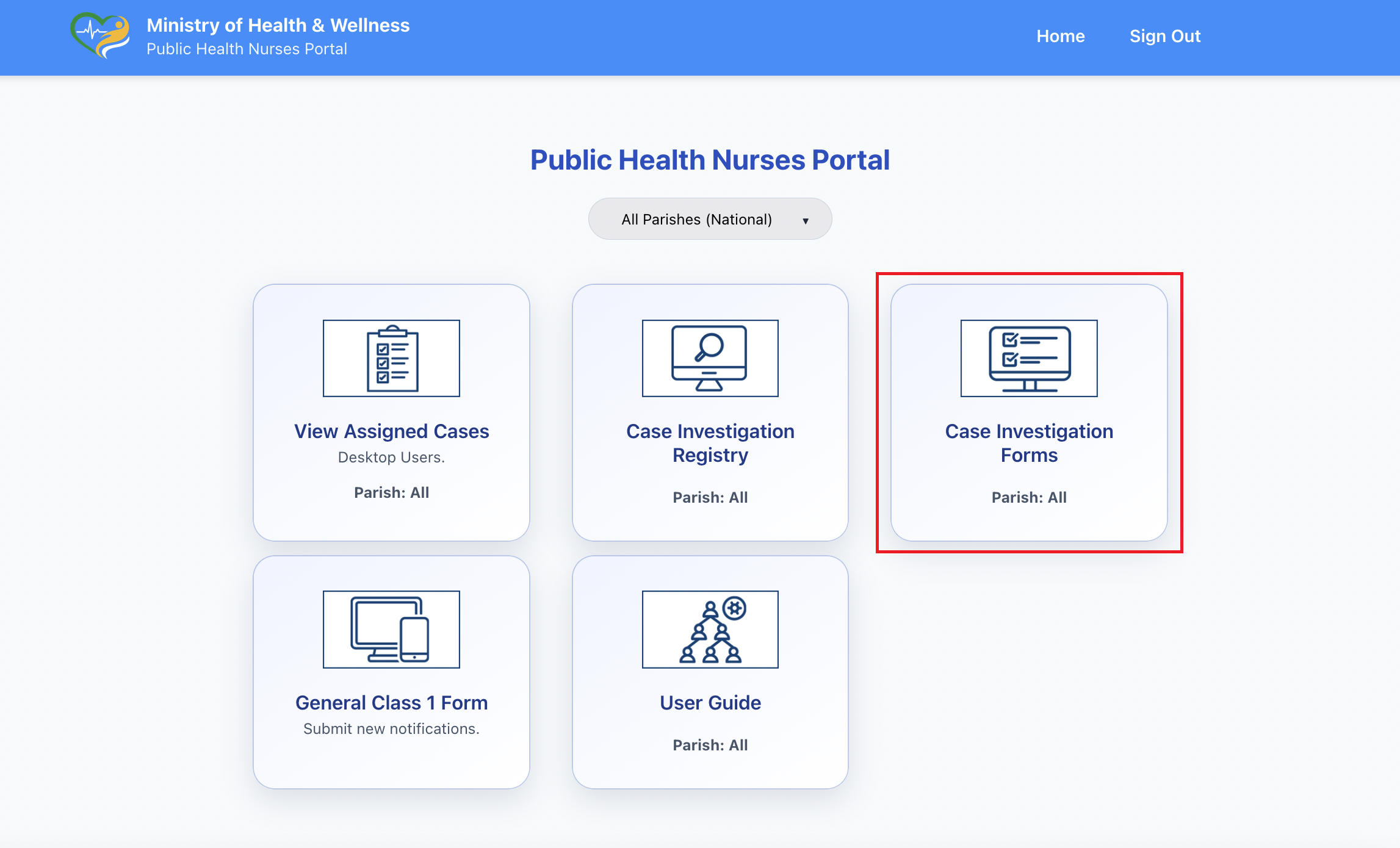Screen dimensions: 1400x848
Task: Click Public Health Nurses Portal heading
Action: coord(710,160)
